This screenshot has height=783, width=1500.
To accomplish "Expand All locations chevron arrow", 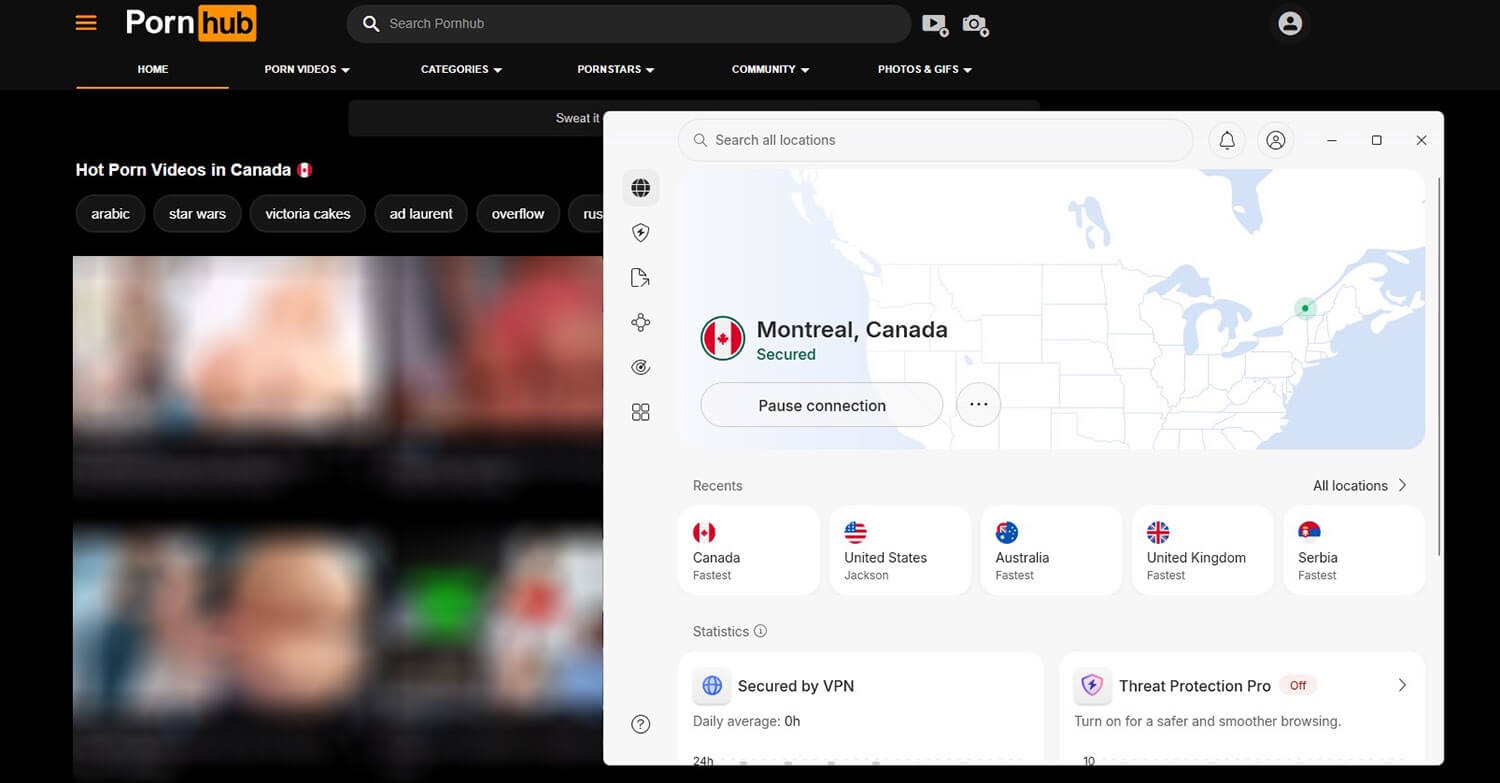I will (1403, 485).
